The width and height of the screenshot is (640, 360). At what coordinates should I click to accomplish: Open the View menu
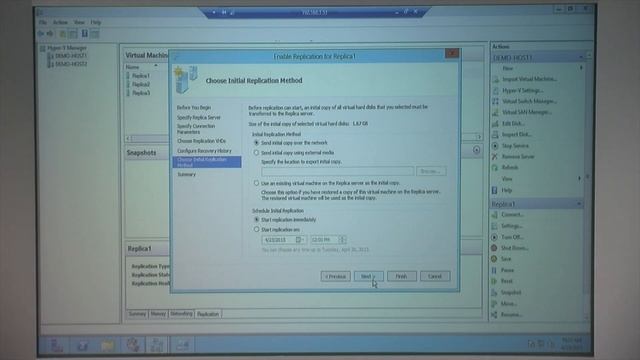pyautogui.click(x=79, y=22)
